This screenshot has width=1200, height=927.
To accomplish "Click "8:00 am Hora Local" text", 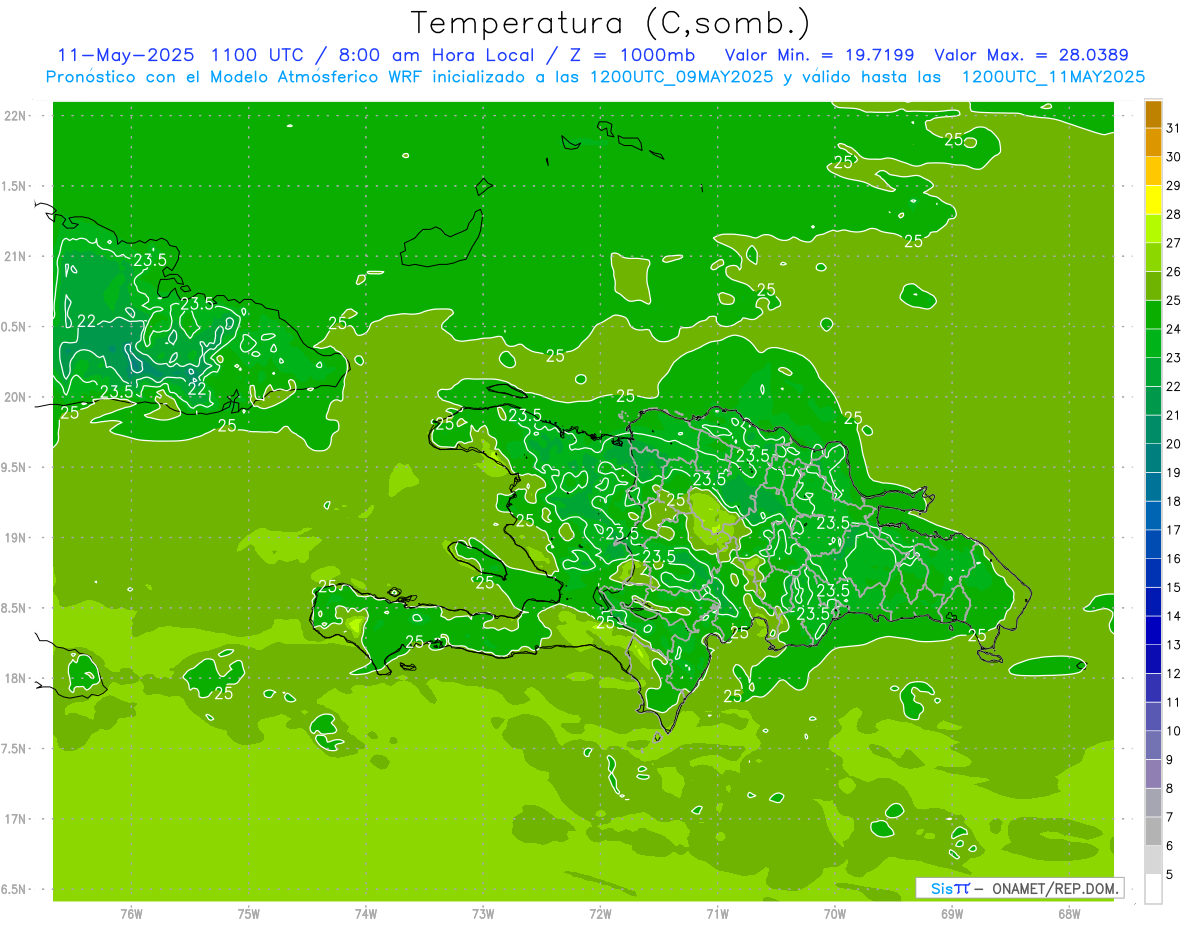I will pos(437,56).
